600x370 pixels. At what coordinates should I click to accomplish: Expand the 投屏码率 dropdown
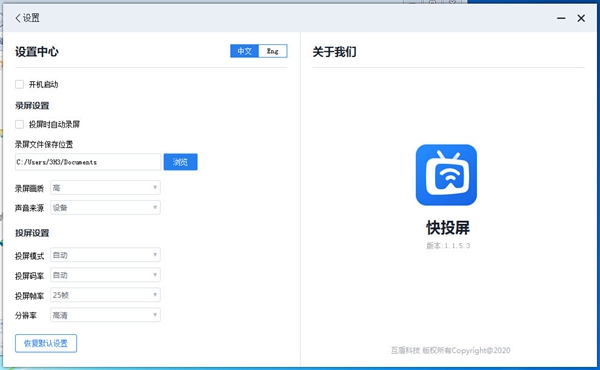[x=105, y=275]
